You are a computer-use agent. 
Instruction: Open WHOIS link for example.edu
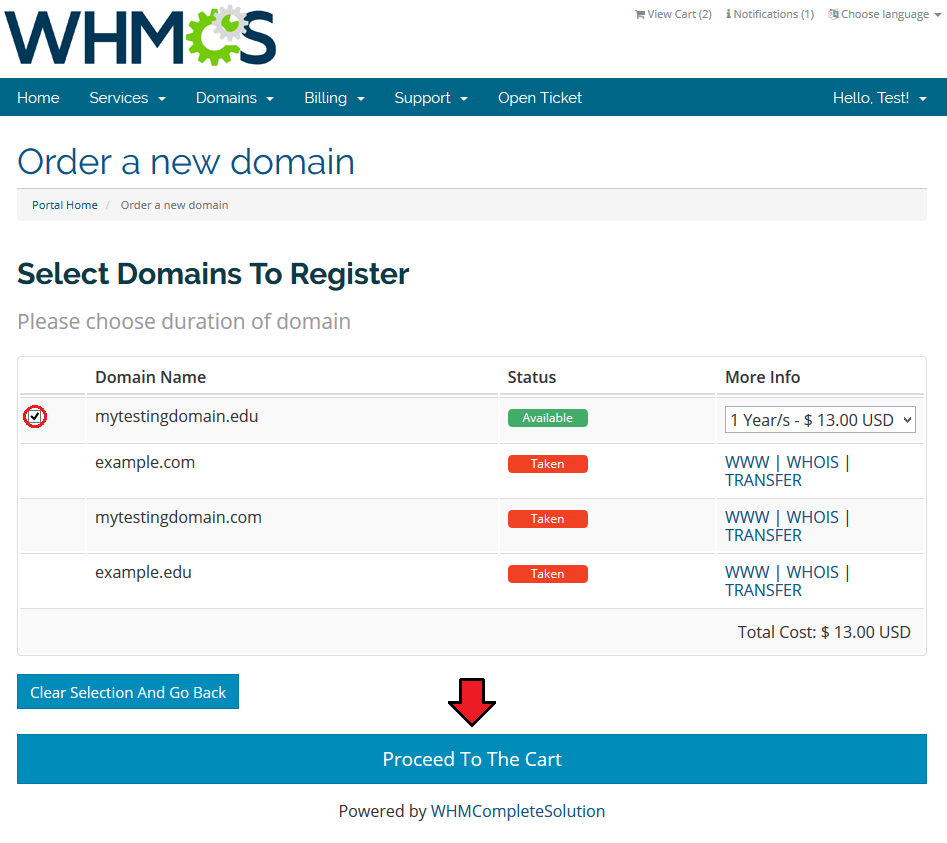point(812,572)
